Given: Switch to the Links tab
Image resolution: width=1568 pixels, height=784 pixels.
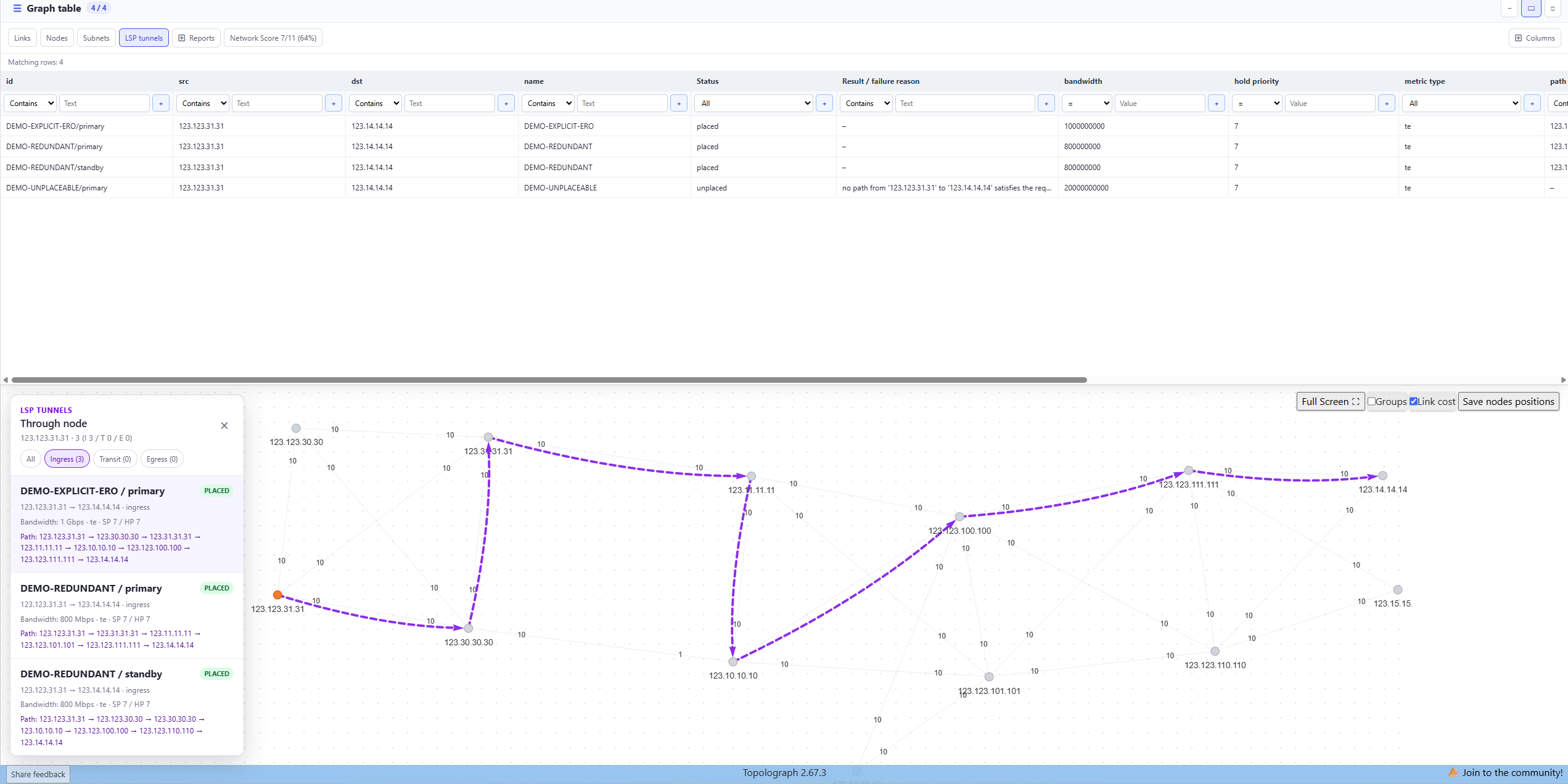Looking at the screenshot, I should click(x=22, y=38).
